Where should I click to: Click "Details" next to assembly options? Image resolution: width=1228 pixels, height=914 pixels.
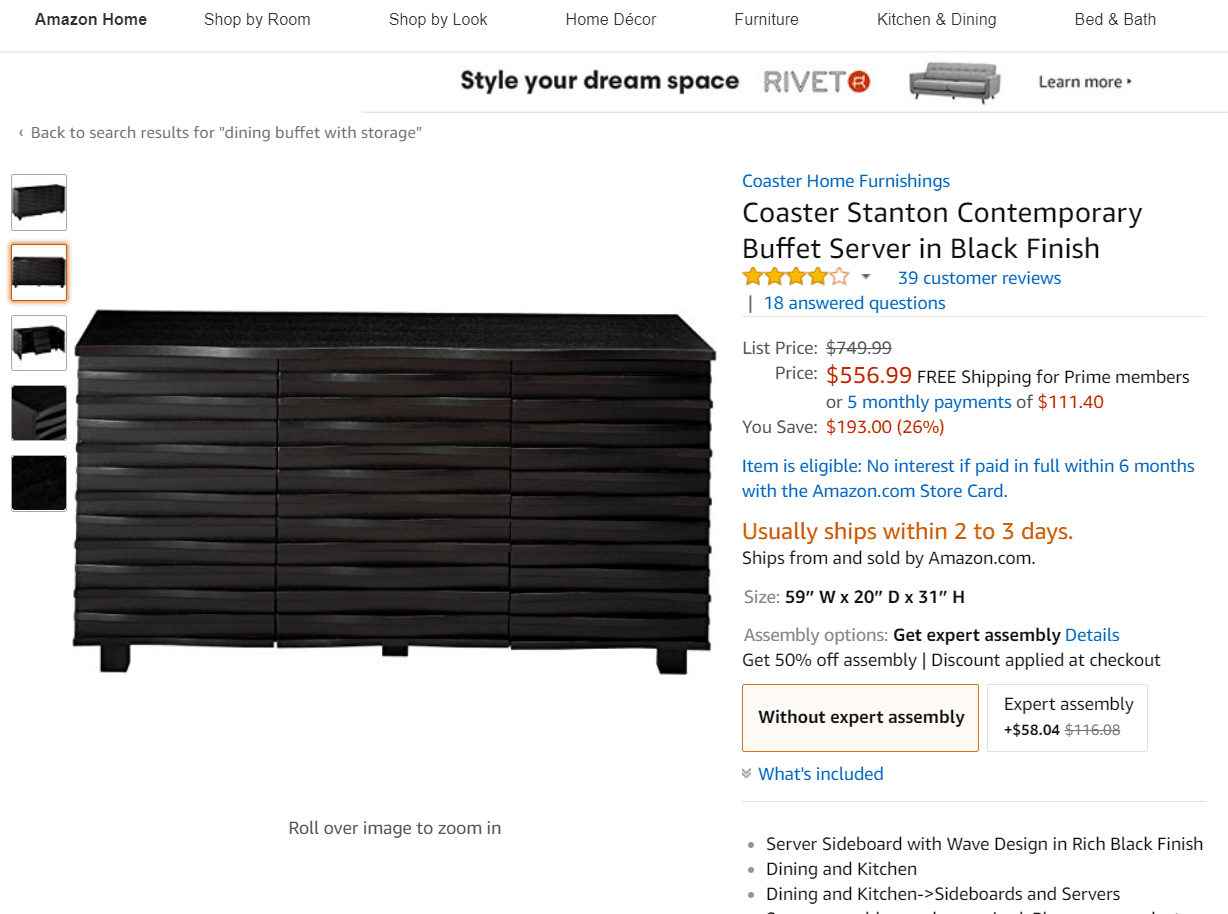(x=1091, y=634)
